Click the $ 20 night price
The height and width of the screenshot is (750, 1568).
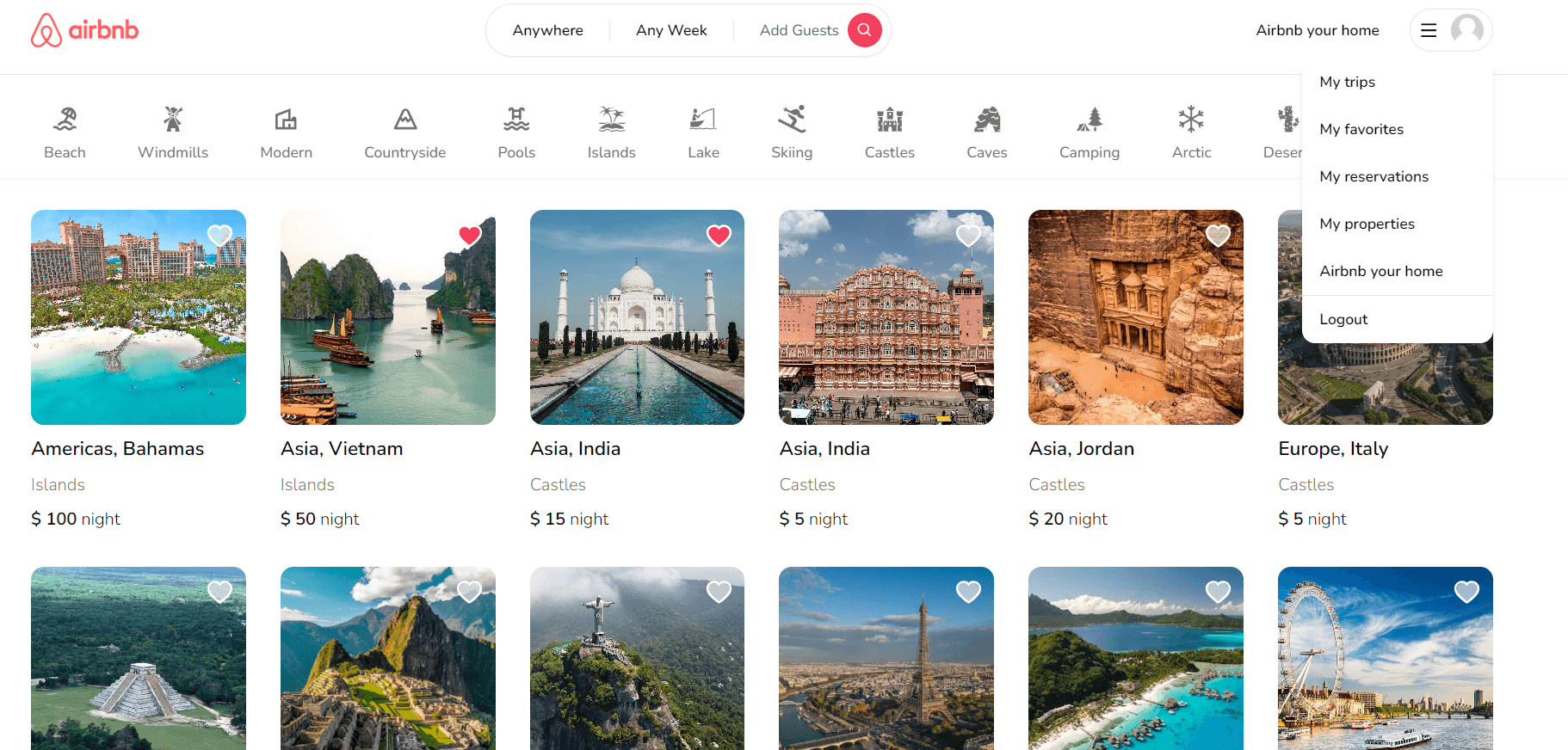[1068, 519]
